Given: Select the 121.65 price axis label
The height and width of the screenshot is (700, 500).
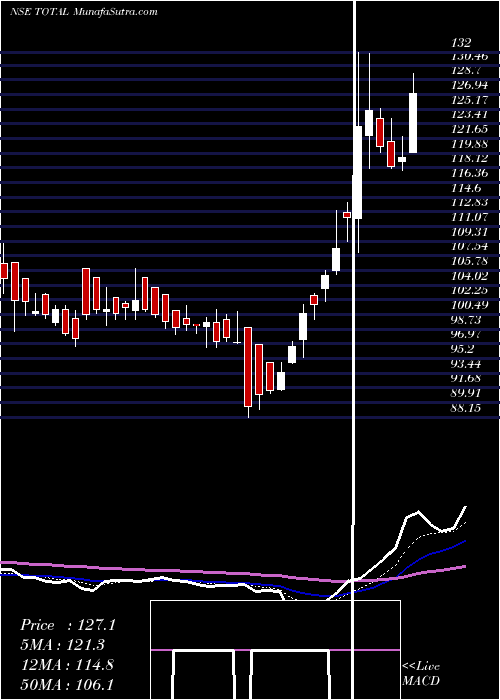Looking at the screenshot, I should pyautogui.click(x=469, y=129).
